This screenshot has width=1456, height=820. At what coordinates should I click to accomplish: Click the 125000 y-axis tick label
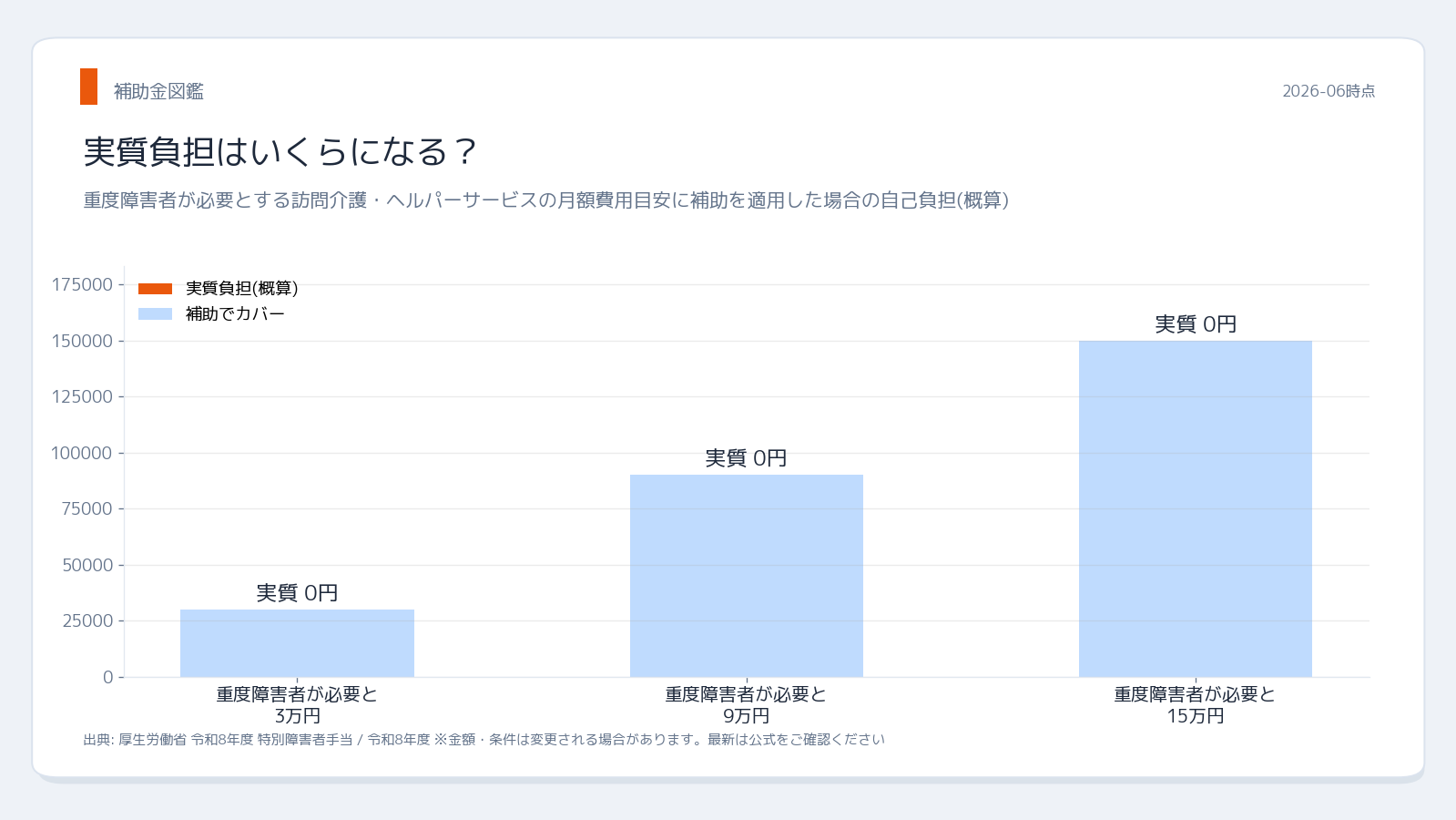(82, 397)
